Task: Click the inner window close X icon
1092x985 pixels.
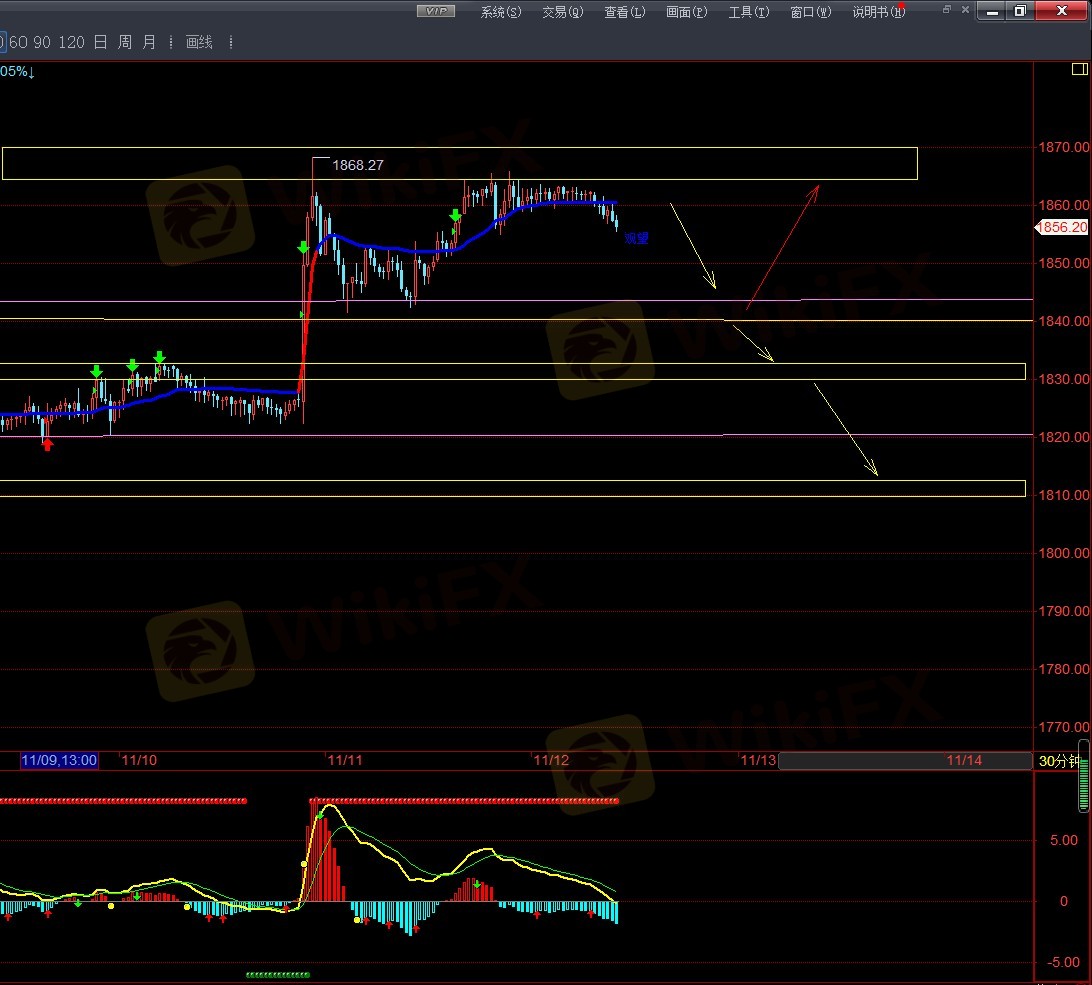Action: [965, 10]
